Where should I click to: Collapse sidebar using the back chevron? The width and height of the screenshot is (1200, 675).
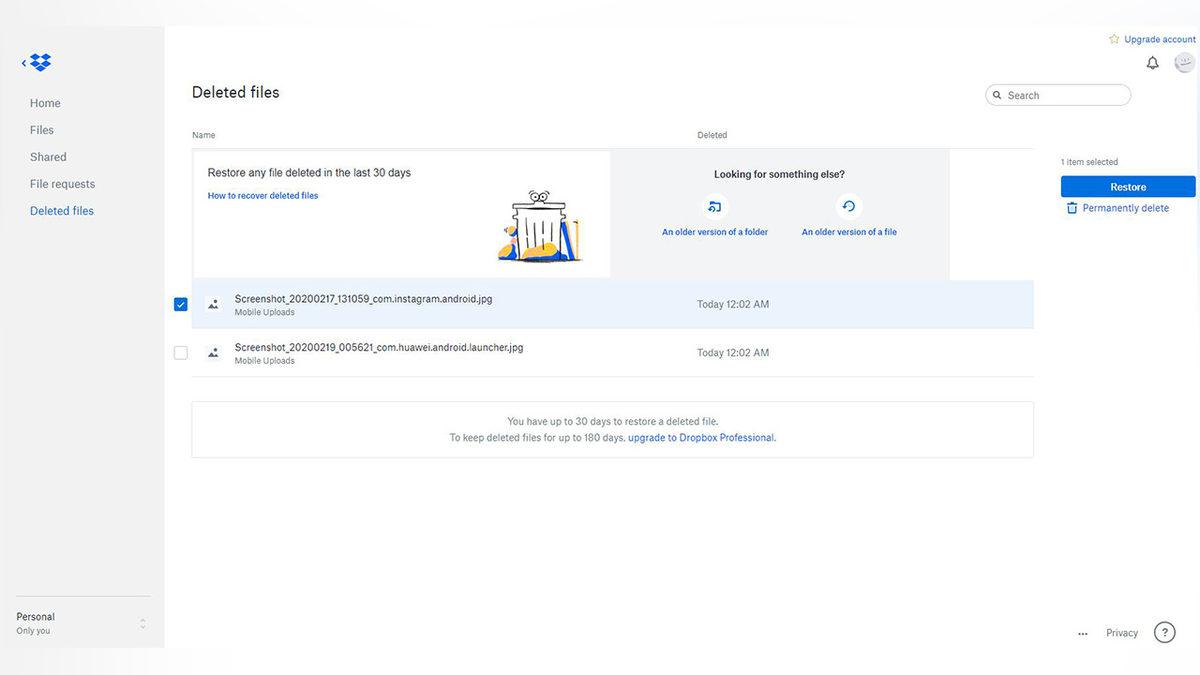[x=24, y=63]
